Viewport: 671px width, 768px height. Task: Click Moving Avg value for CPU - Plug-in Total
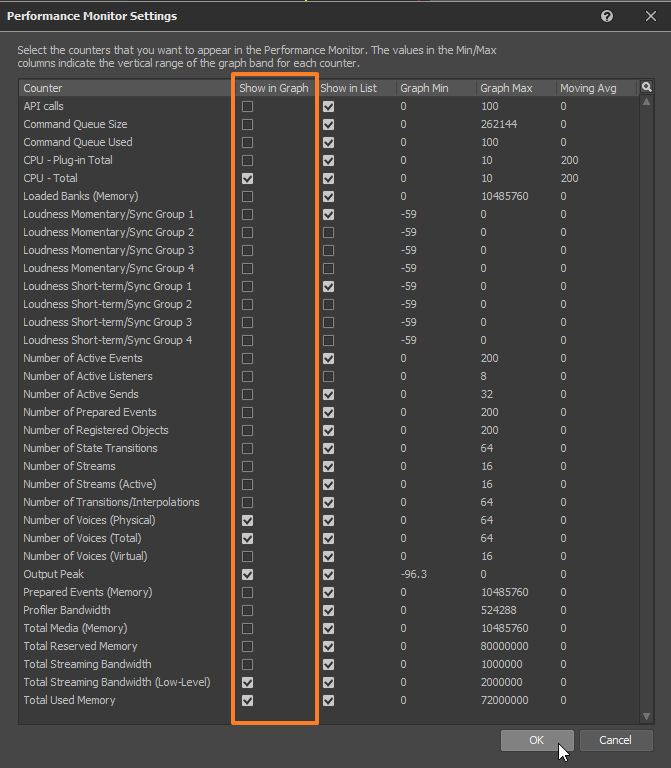(569, 160)
